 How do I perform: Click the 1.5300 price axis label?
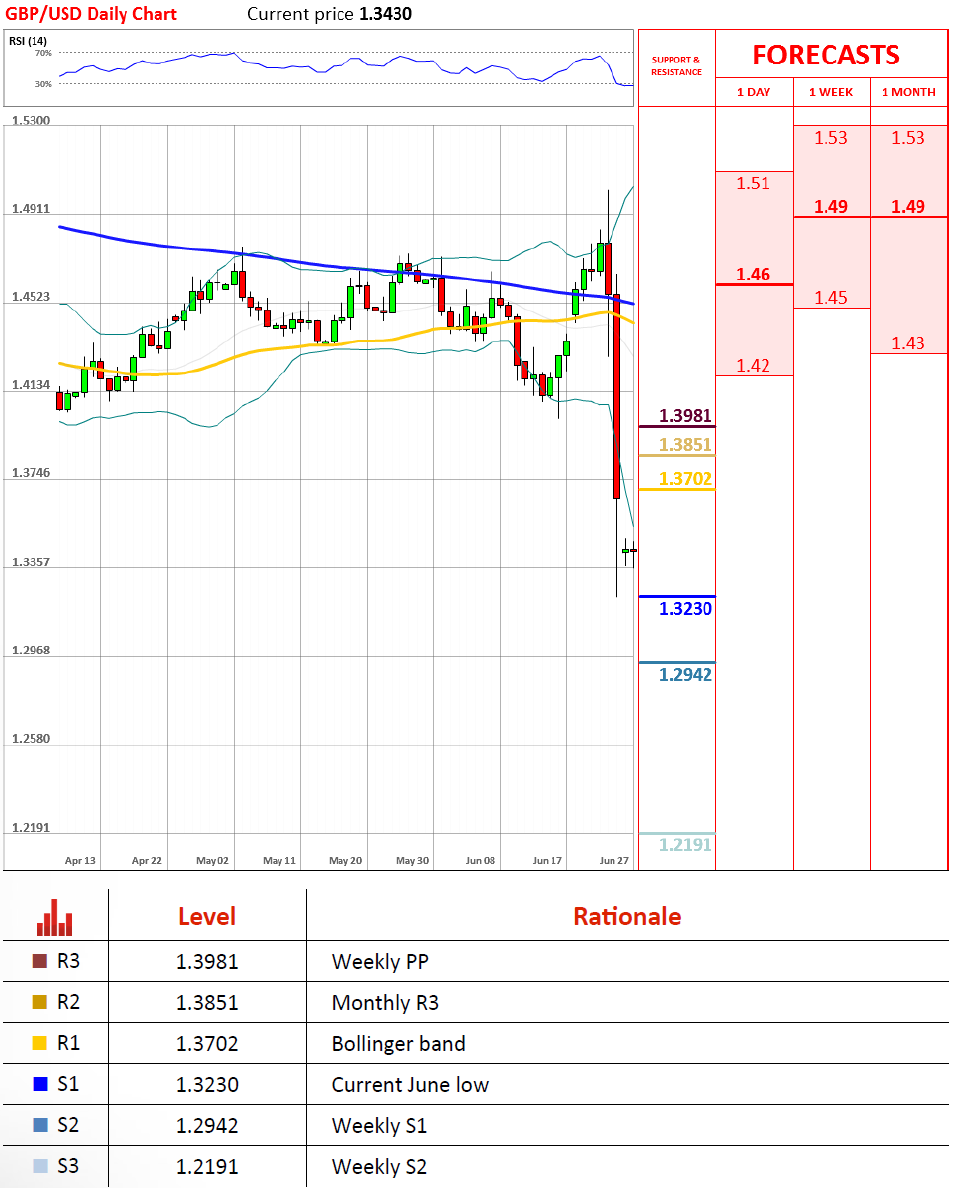point(31,120)
